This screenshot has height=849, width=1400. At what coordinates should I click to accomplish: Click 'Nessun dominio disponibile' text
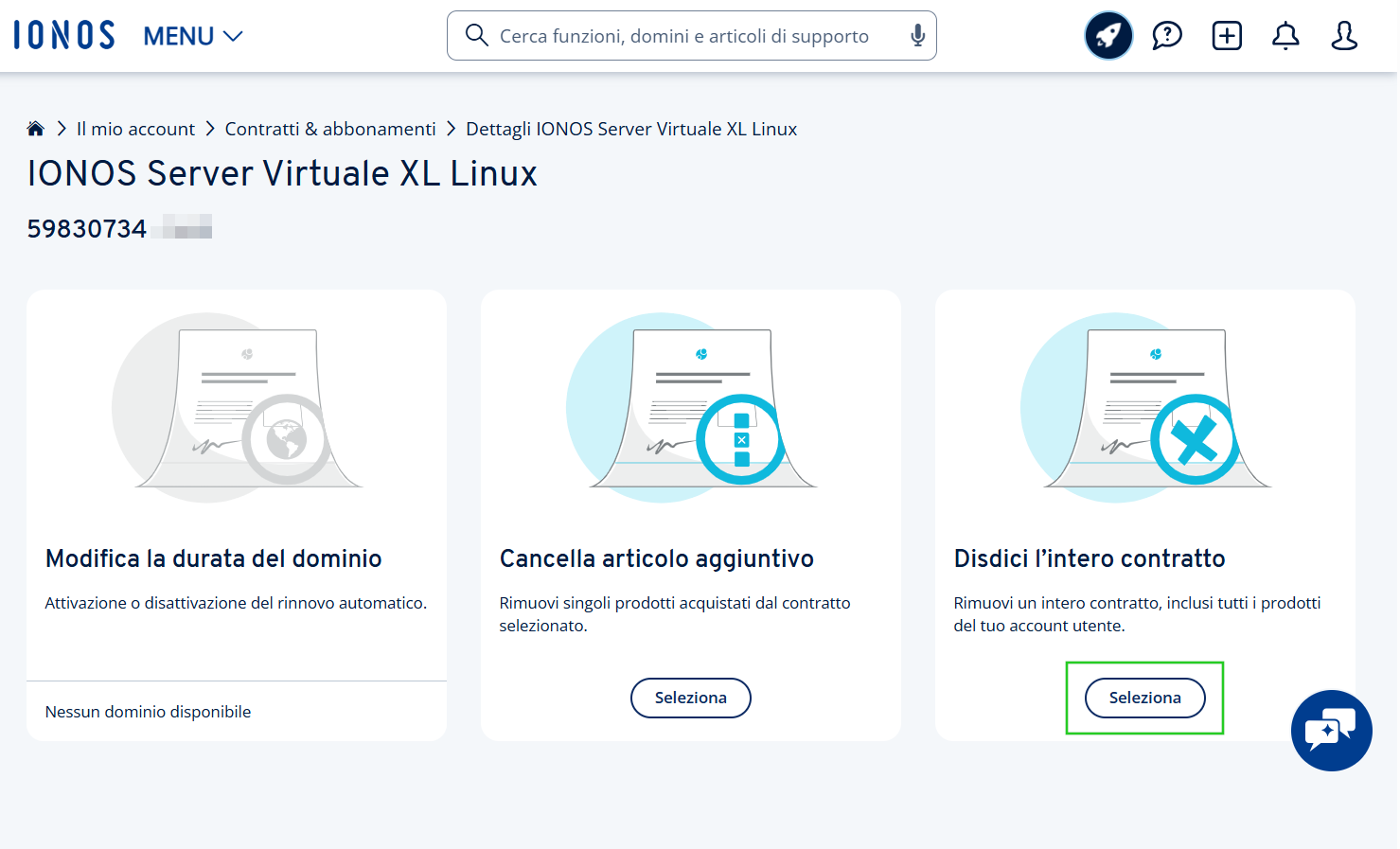point(148,712)
